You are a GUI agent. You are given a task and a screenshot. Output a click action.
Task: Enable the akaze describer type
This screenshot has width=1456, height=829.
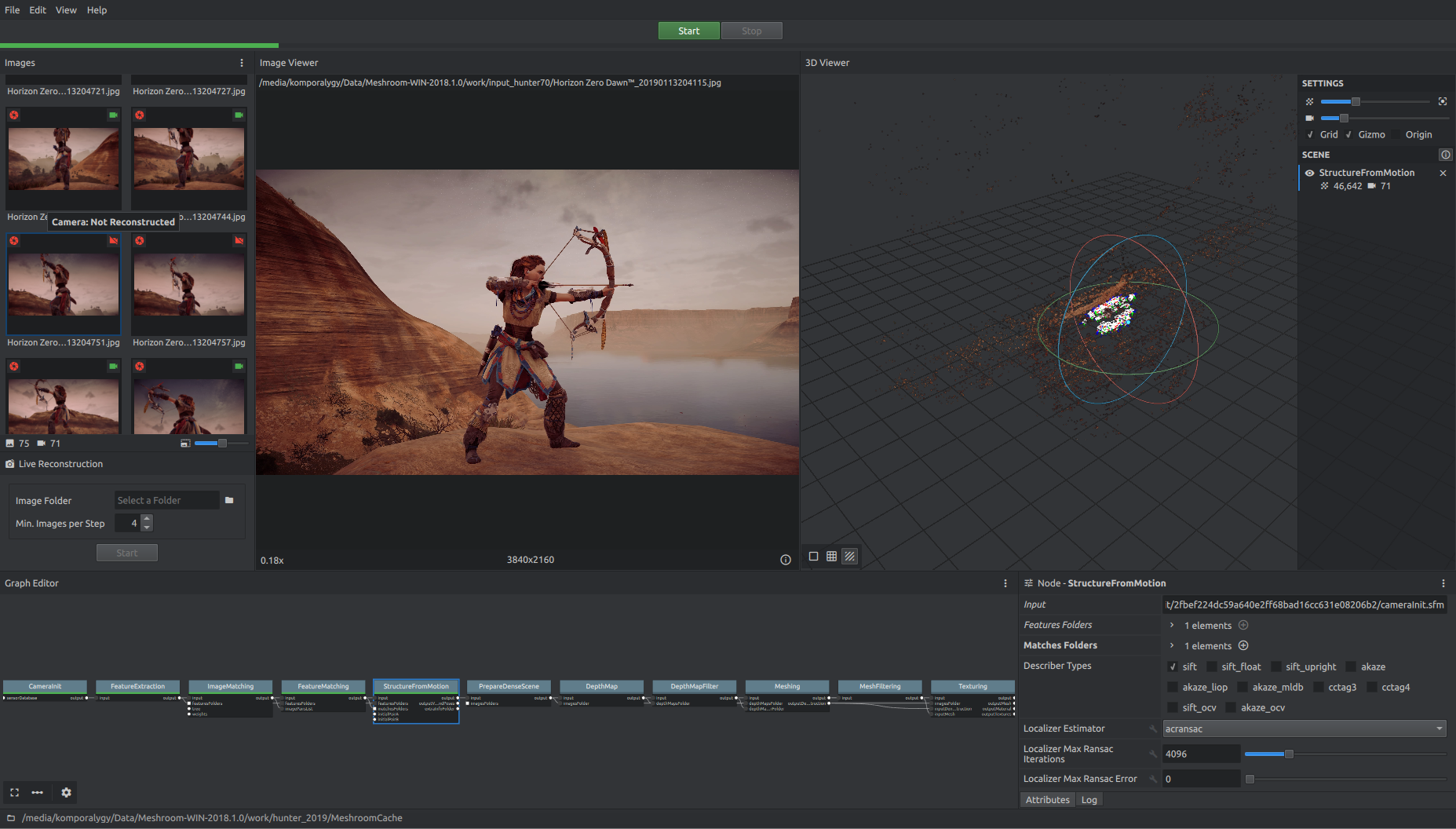1351,667
